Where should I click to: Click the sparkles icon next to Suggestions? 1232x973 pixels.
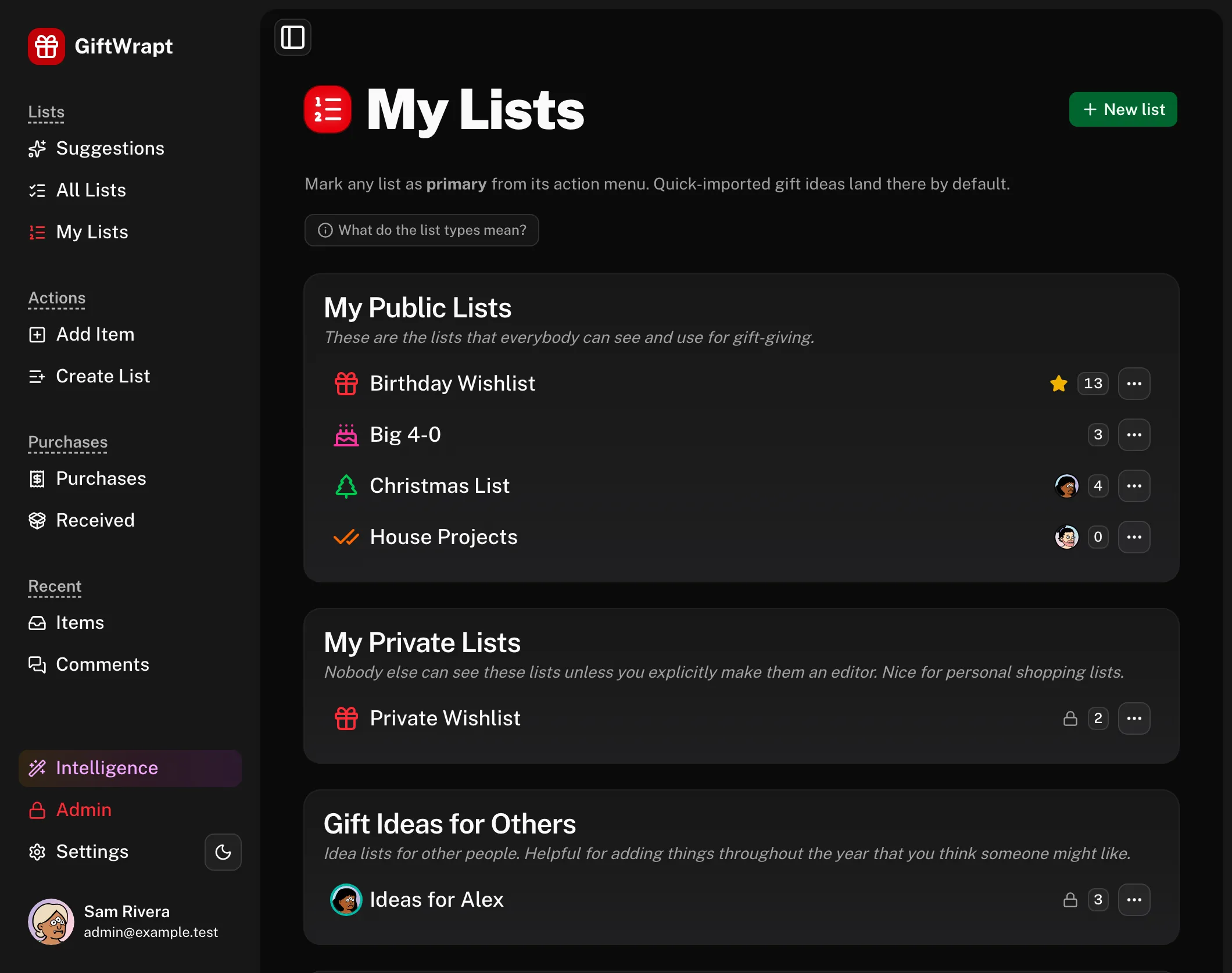[x=37, y=149]
